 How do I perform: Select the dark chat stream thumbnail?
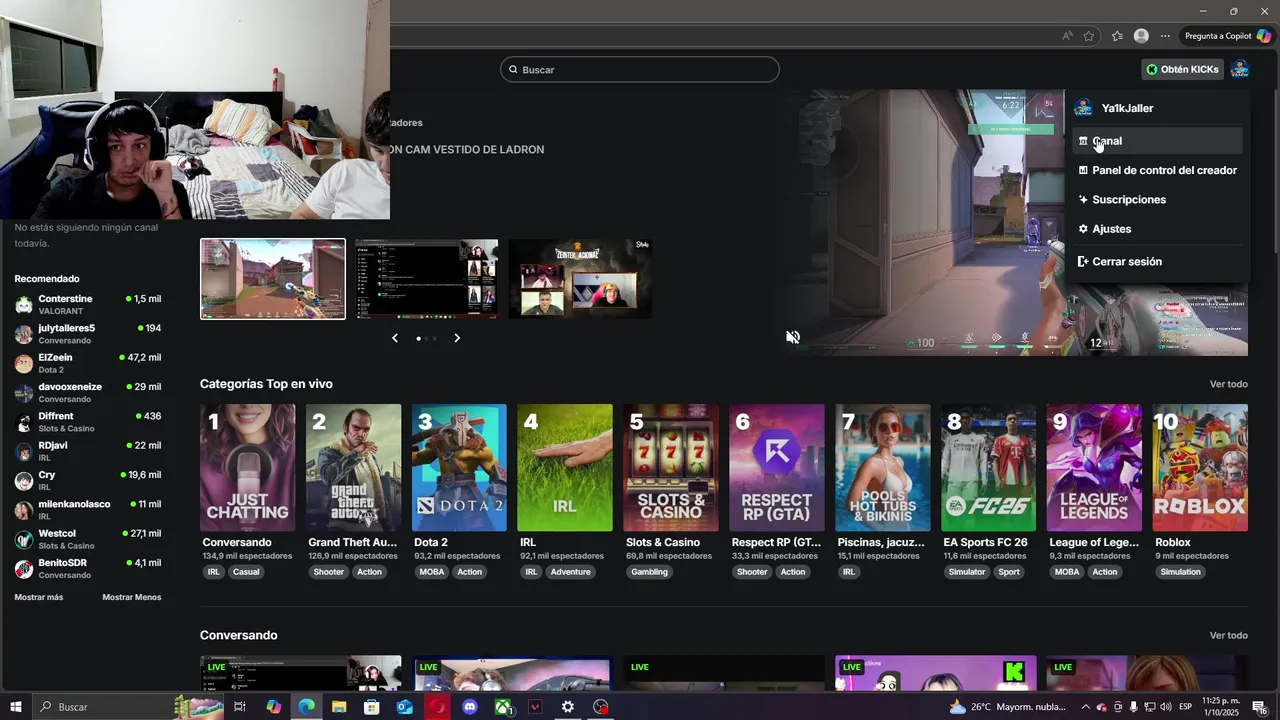(427, 279)
